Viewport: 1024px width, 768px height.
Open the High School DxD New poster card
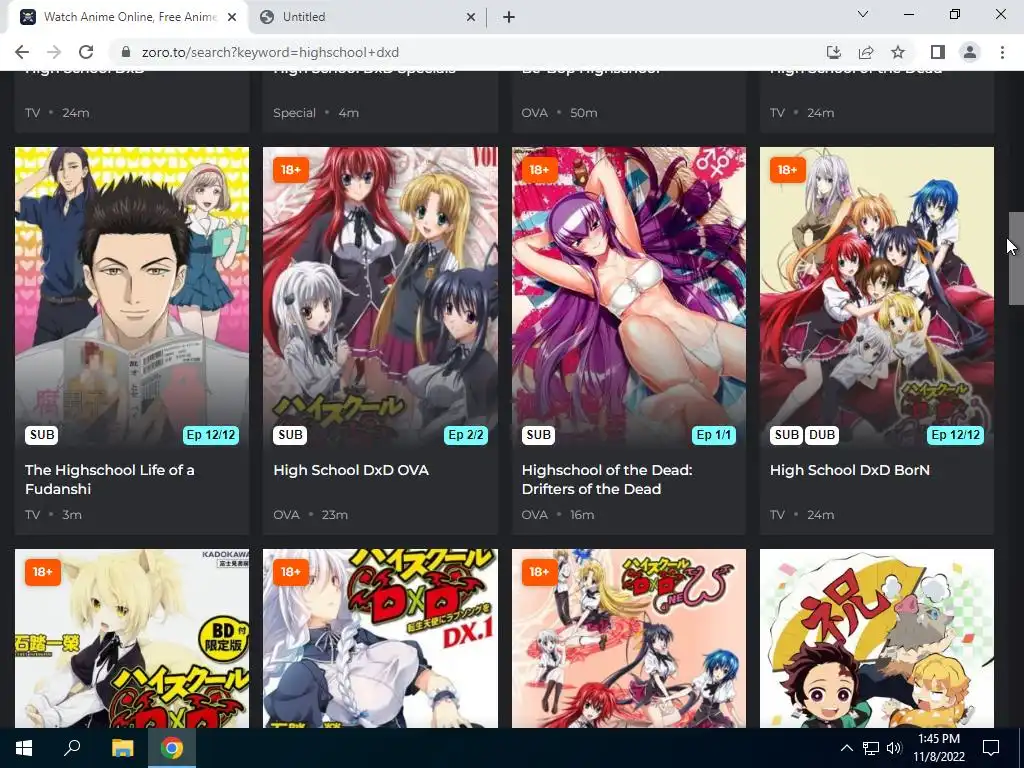pos(629,638)
